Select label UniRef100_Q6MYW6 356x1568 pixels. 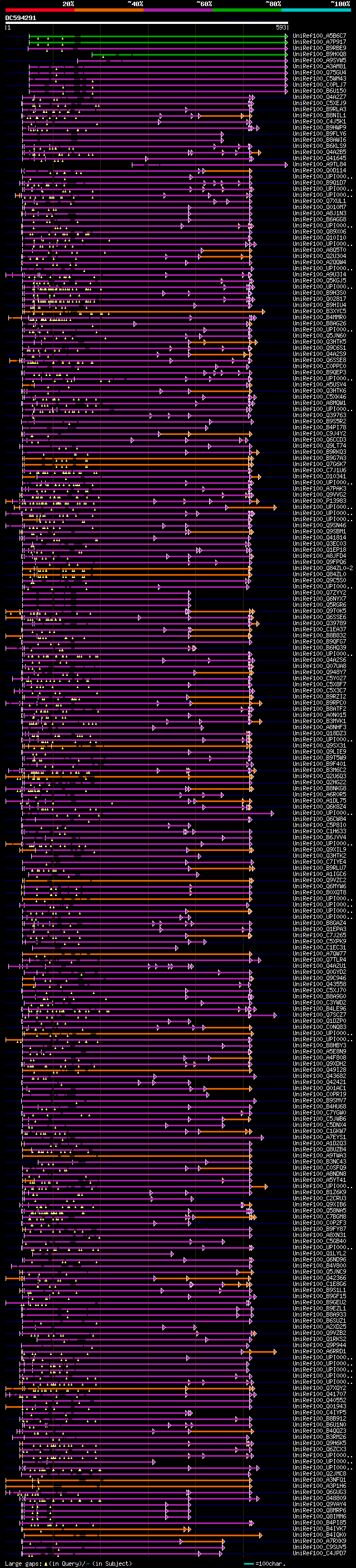click(x=319, y=886)
